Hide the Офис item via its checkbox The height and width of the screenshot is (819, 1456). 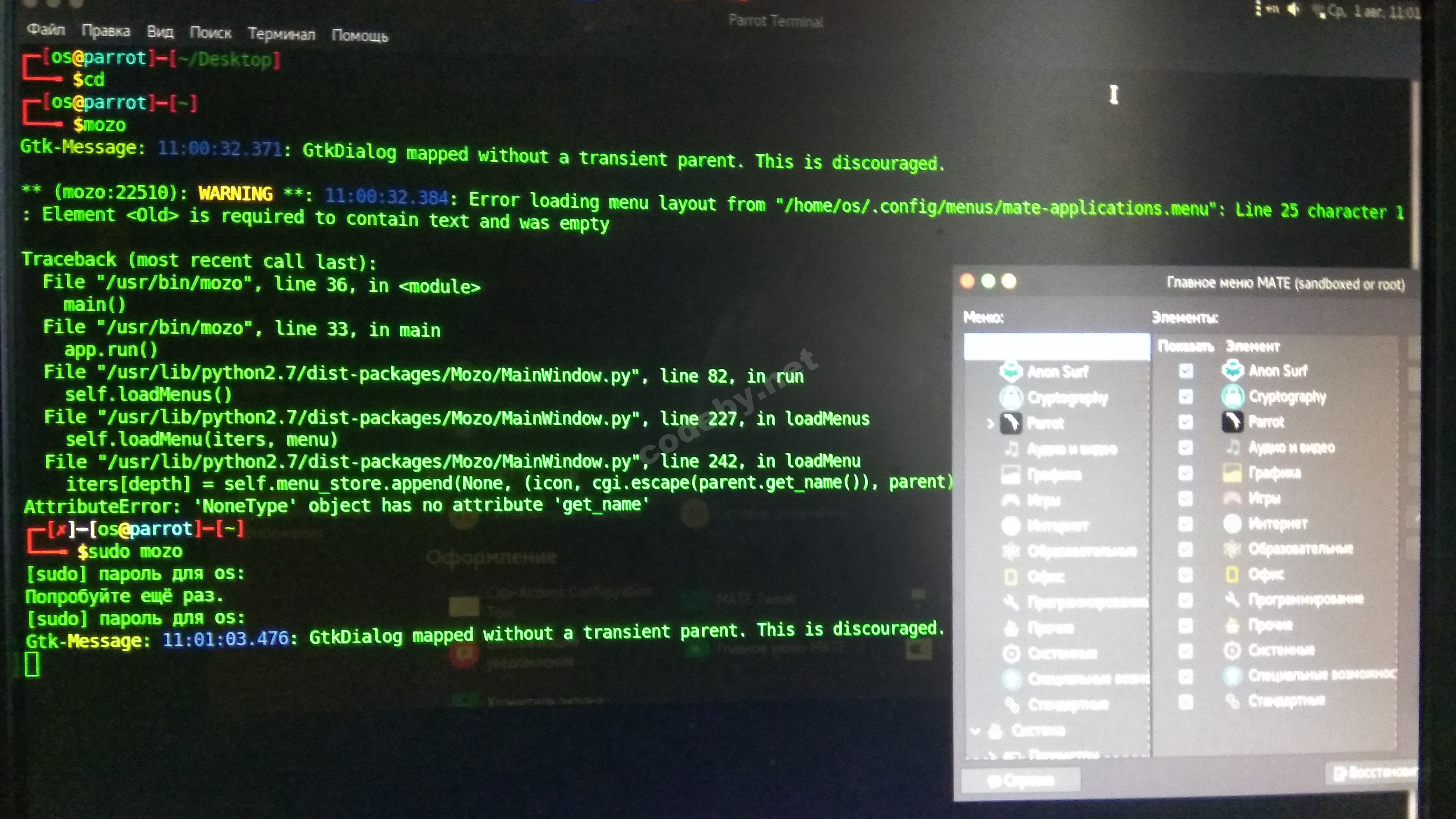(x=1186, y=574)
